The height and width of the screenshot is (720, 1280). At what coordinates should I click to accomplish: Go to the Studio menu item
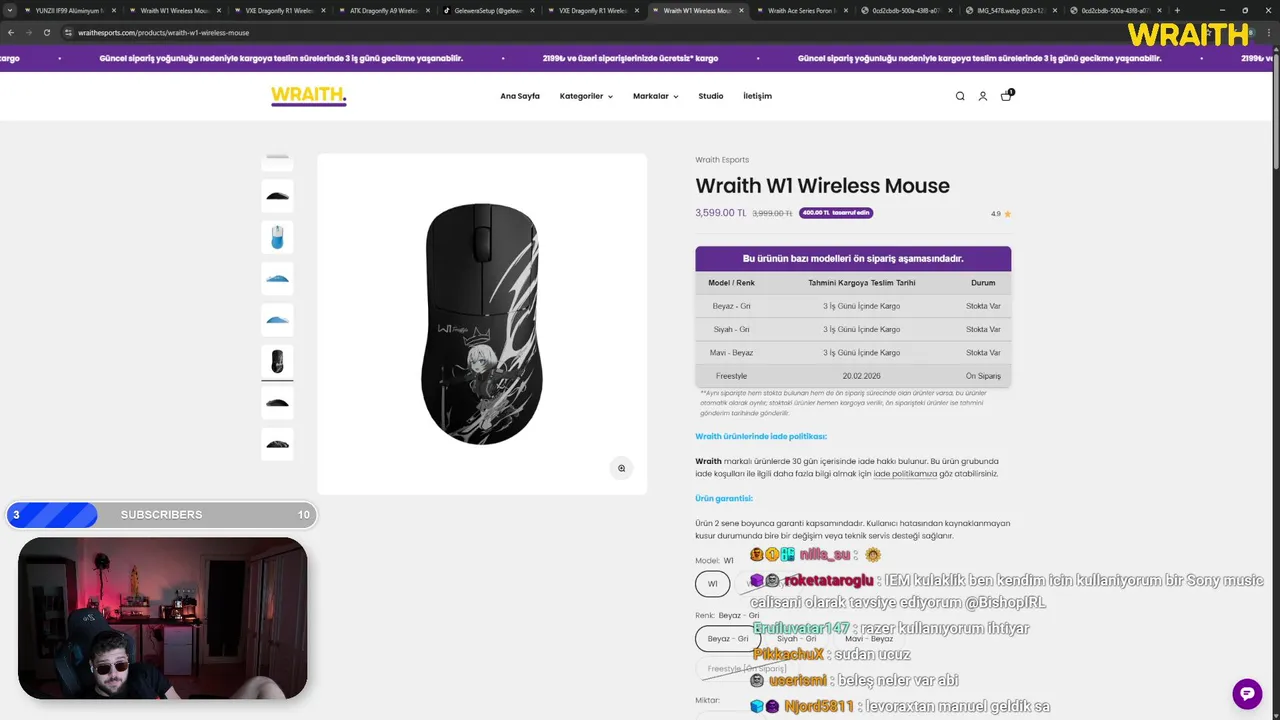[711, 96]
